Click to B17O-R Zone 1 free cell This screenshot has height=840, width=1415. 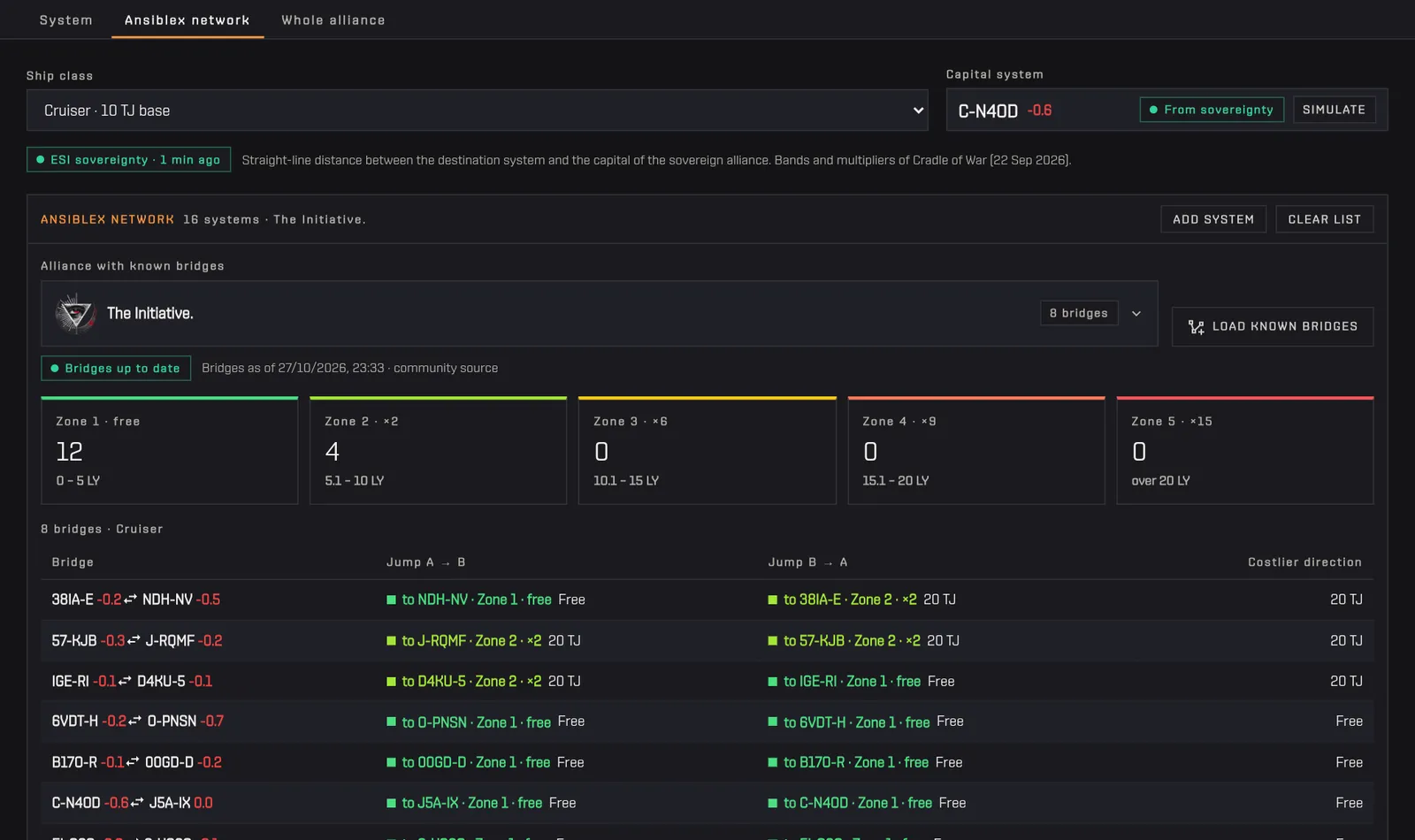866,762
